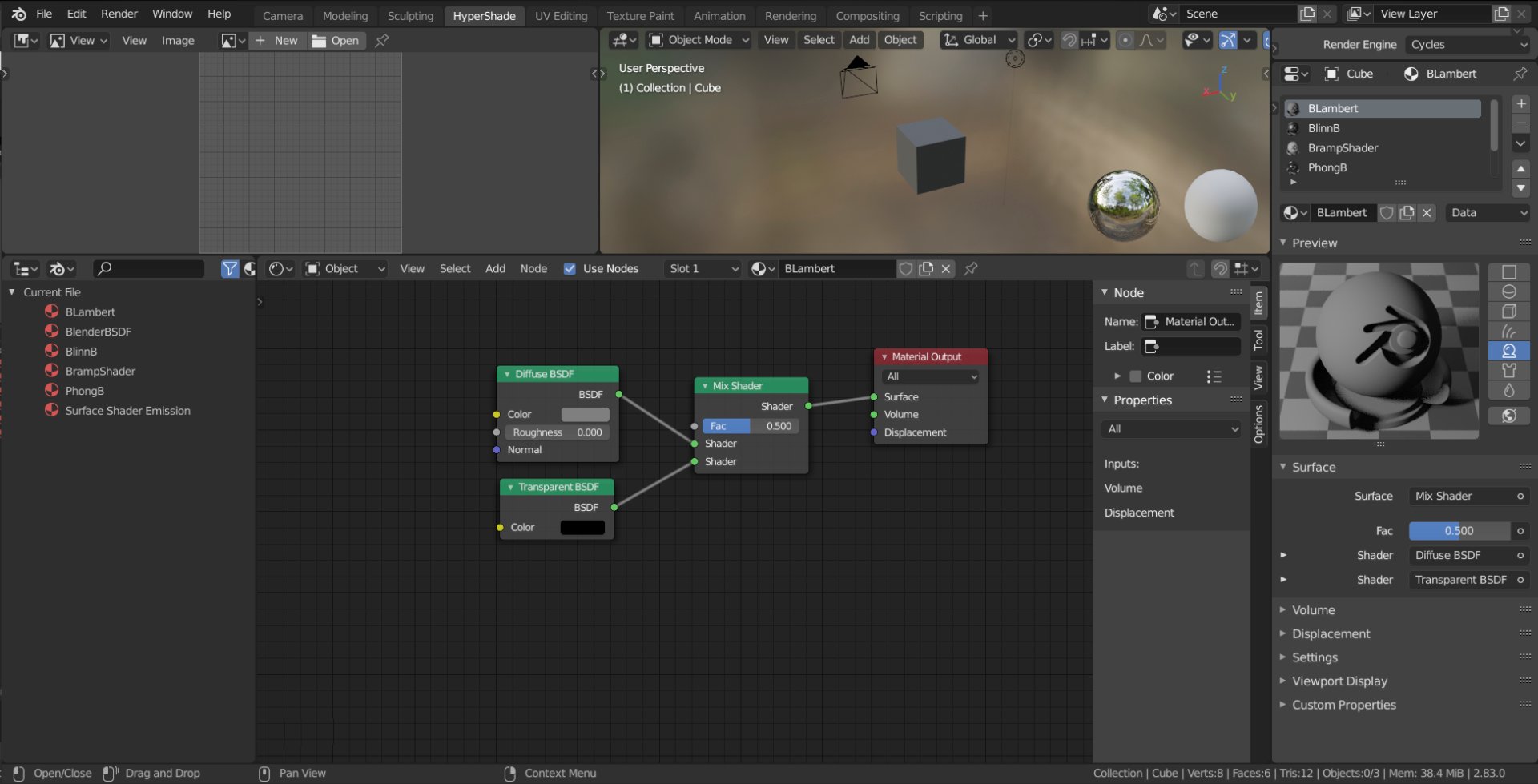The width and height of the screenshot is (1538, 784).
Task: Switch to the Scripting workspace tab
Action: coord(940,15)
